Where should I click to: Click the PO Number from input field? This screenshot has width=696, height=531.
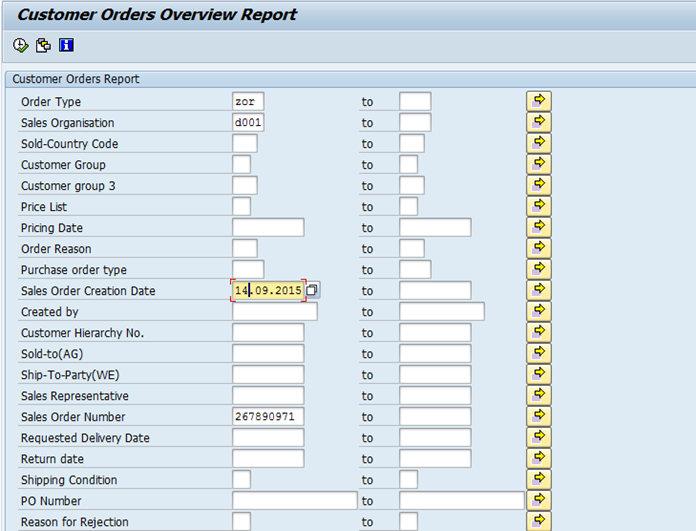(x=294, y=501)
